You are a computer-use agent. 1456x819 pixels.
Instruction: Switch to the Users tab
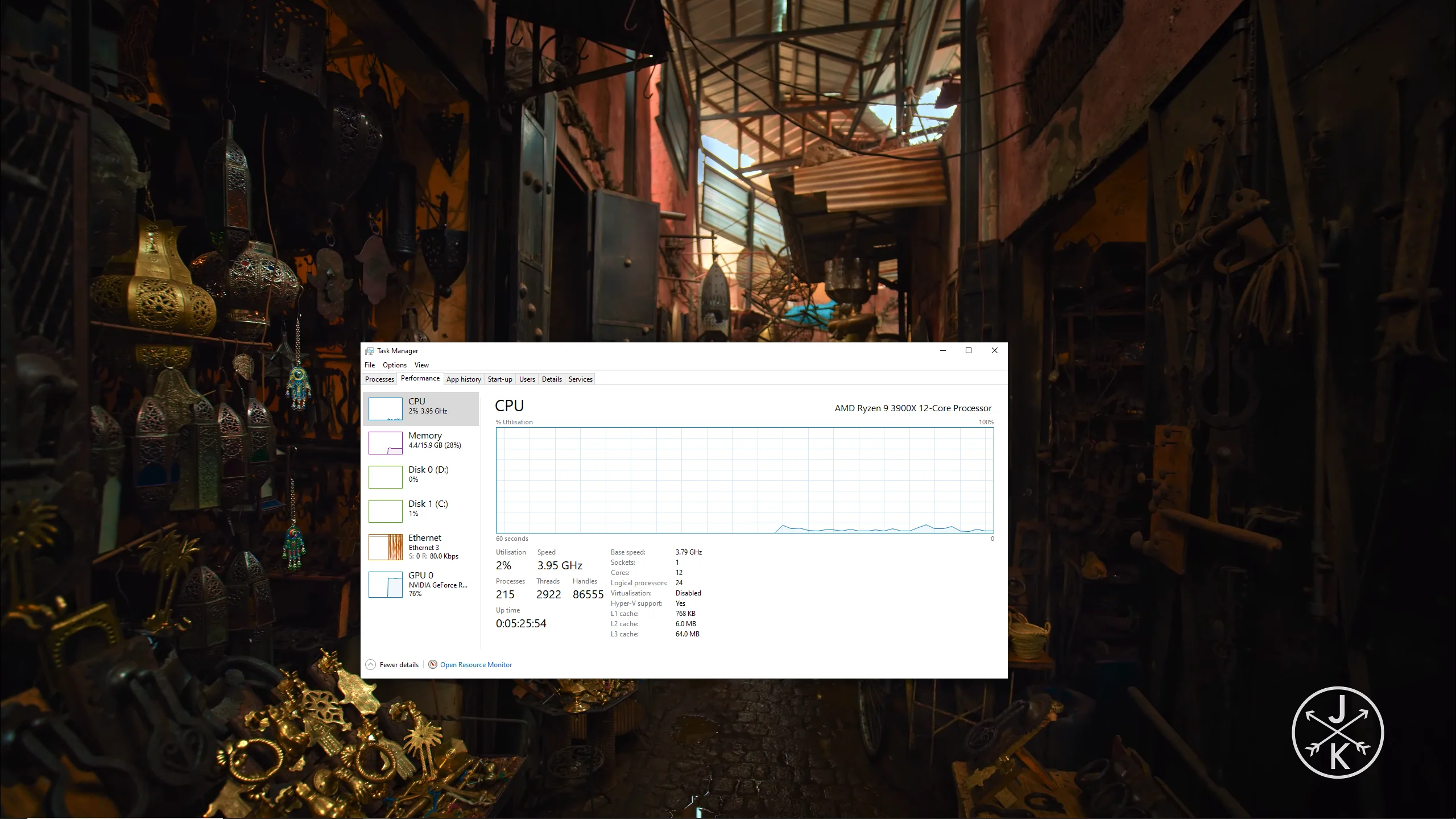point(527,379)
